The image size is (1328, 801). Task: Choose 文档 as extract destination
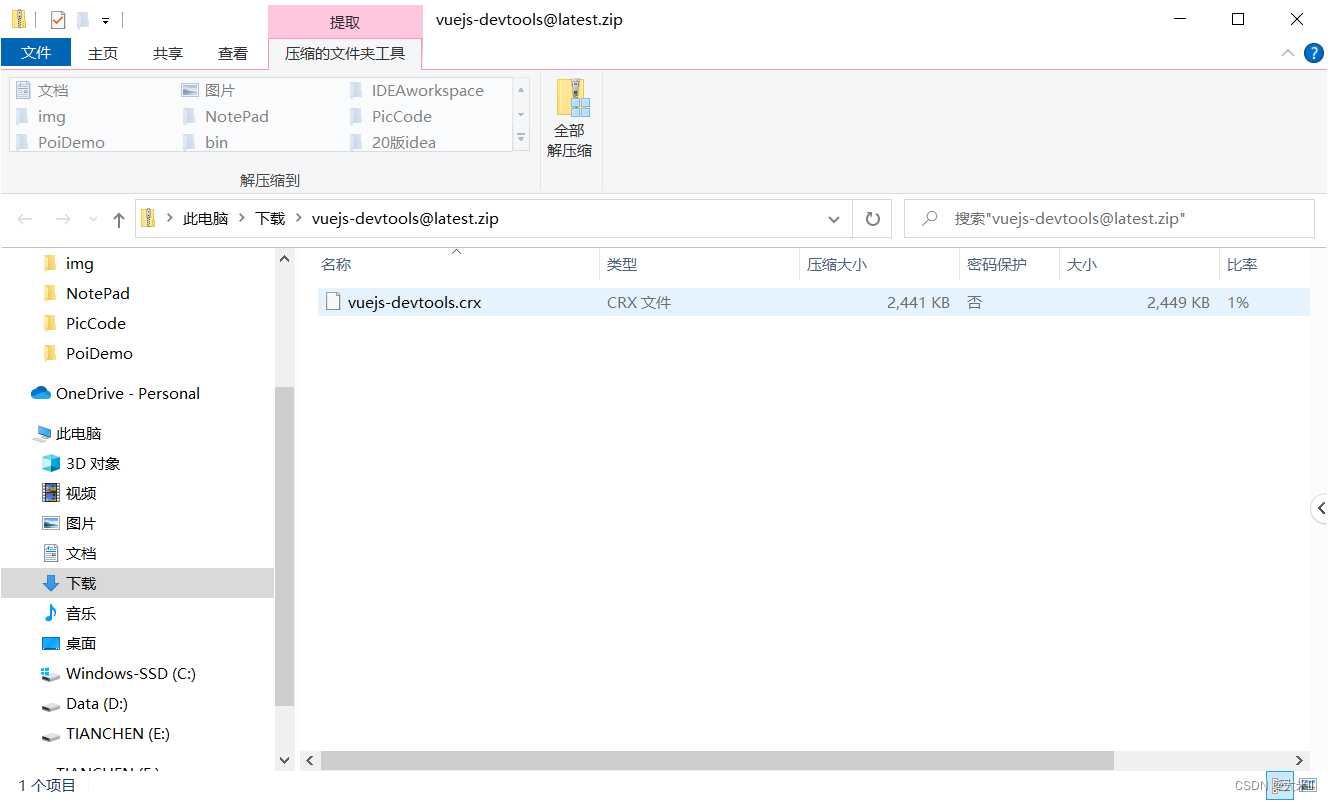(x=43, y=90)
